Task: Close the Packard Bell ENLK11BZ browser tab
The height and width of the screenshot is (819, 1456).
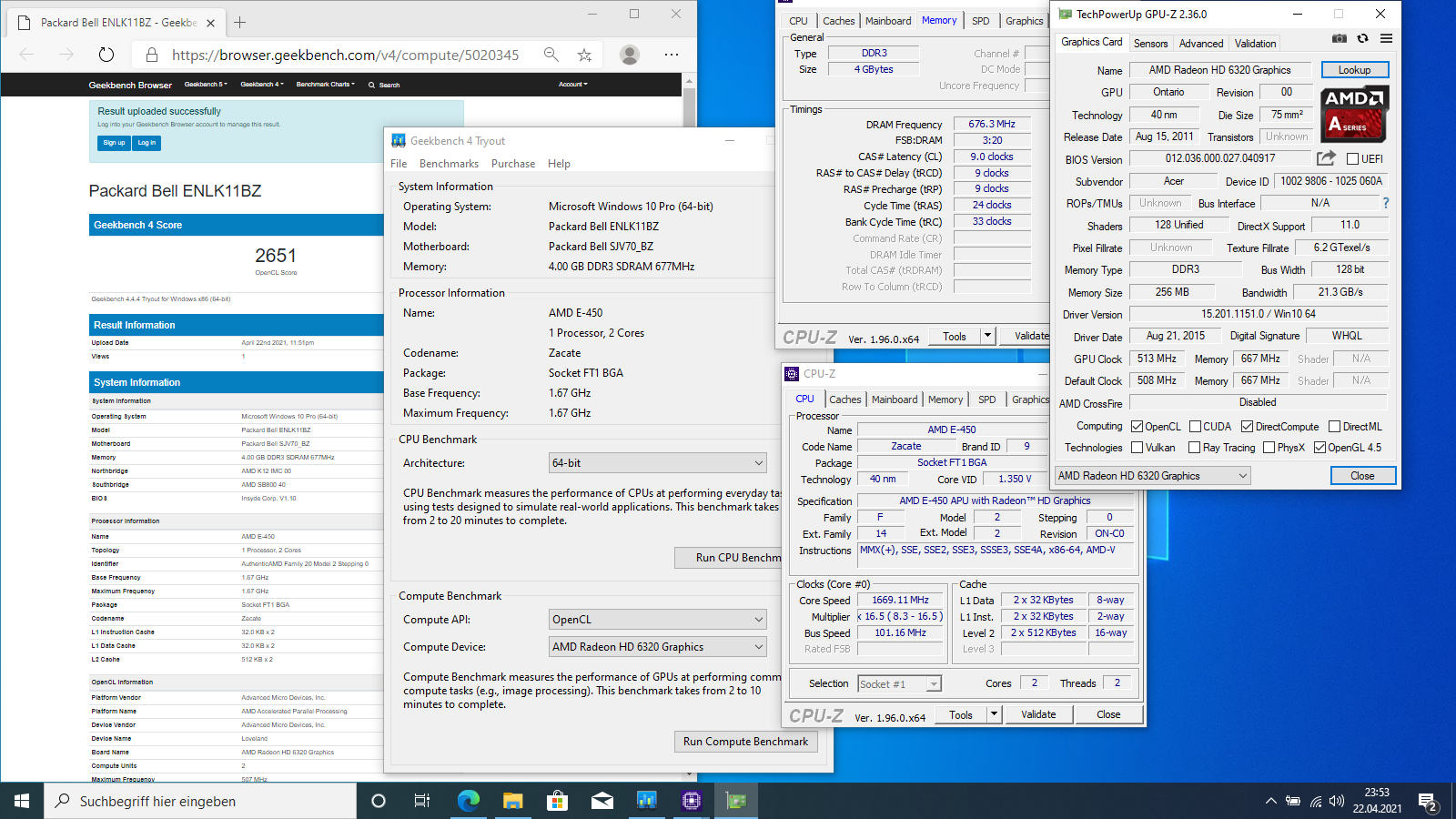Action: (210, 23)
